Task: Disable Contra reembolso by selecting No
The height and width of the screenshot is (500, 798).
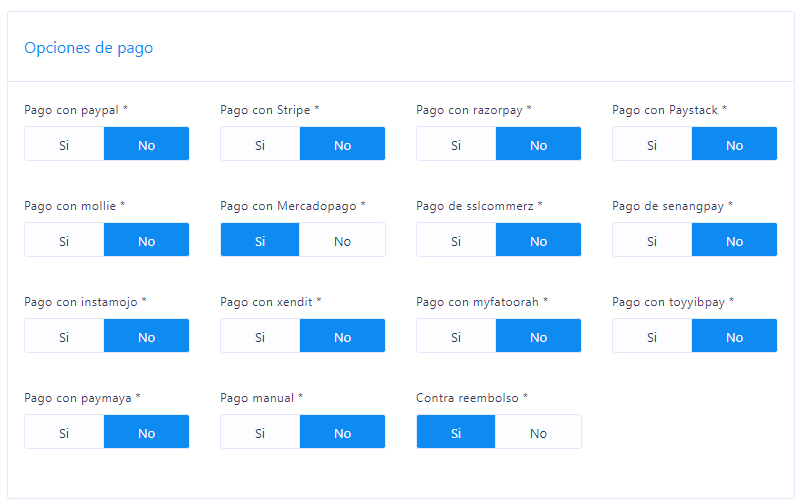Action: [538, 432]
